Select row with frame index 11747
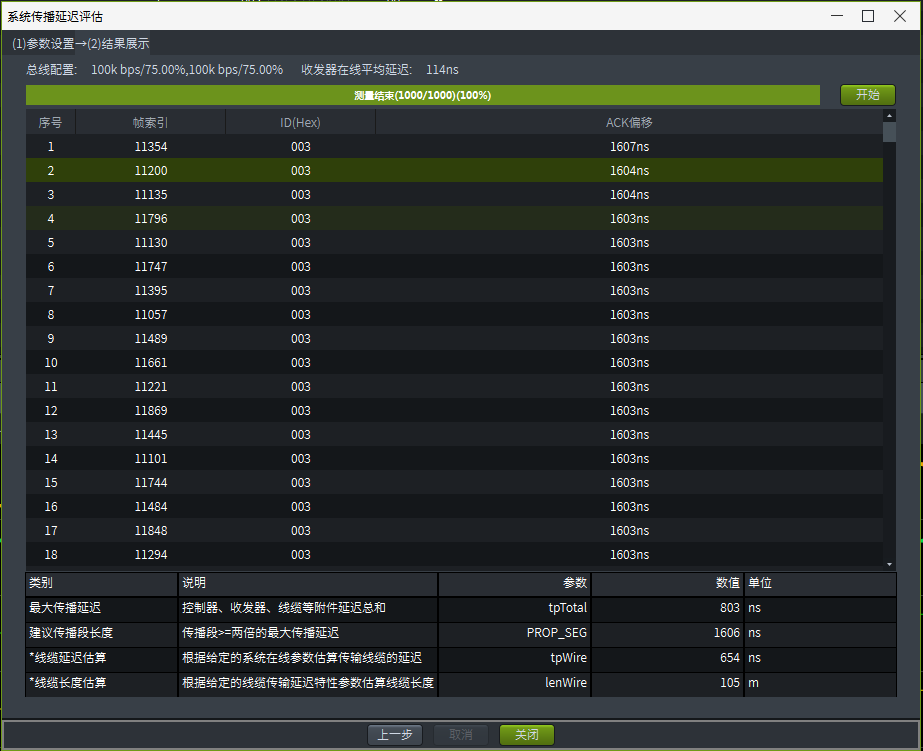Viewport: 923px width, 751px height. click(x=454, y=267)
